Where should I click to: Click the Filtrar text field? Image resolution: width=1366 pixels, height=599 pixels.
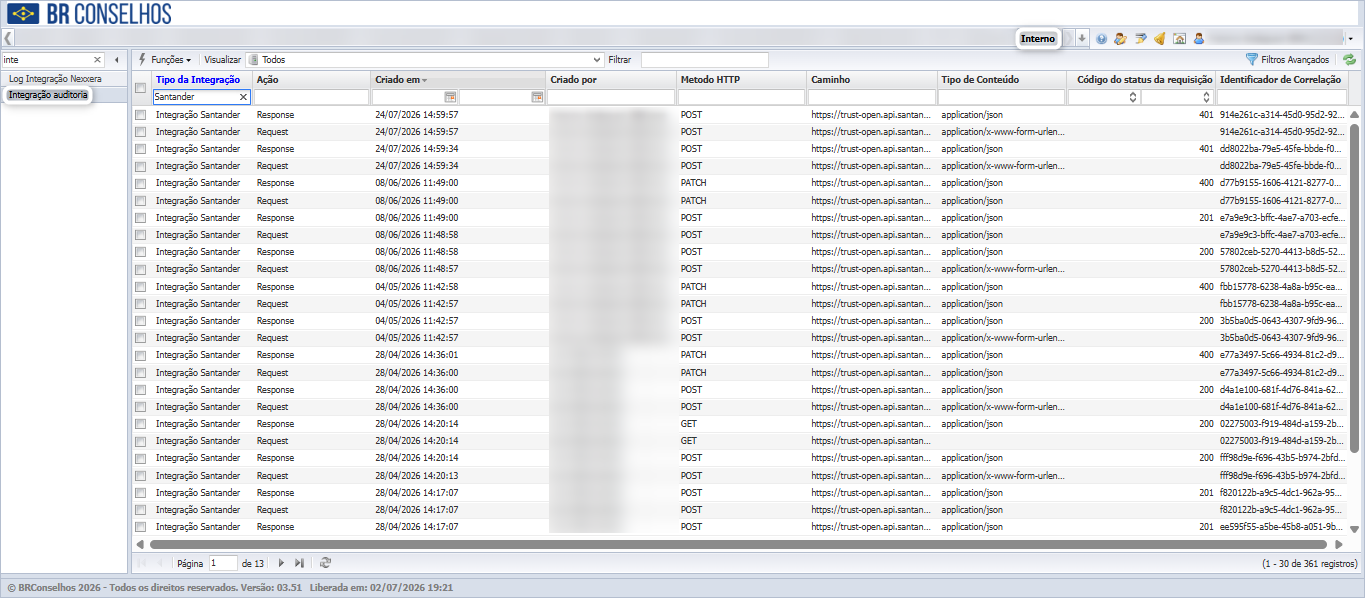tap(705, 60)
